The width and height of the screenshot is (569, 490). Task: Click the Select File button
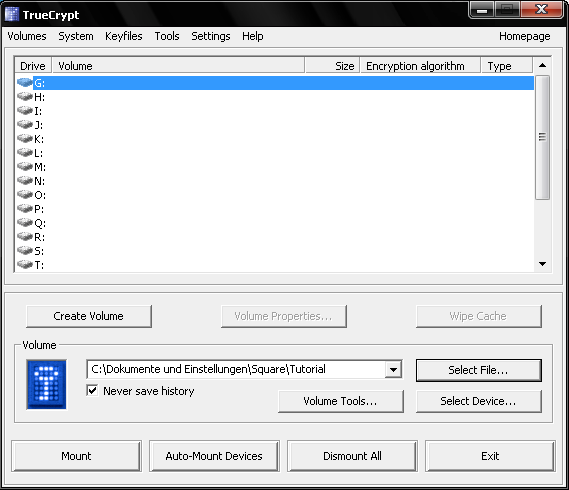[x=479, y=370]
